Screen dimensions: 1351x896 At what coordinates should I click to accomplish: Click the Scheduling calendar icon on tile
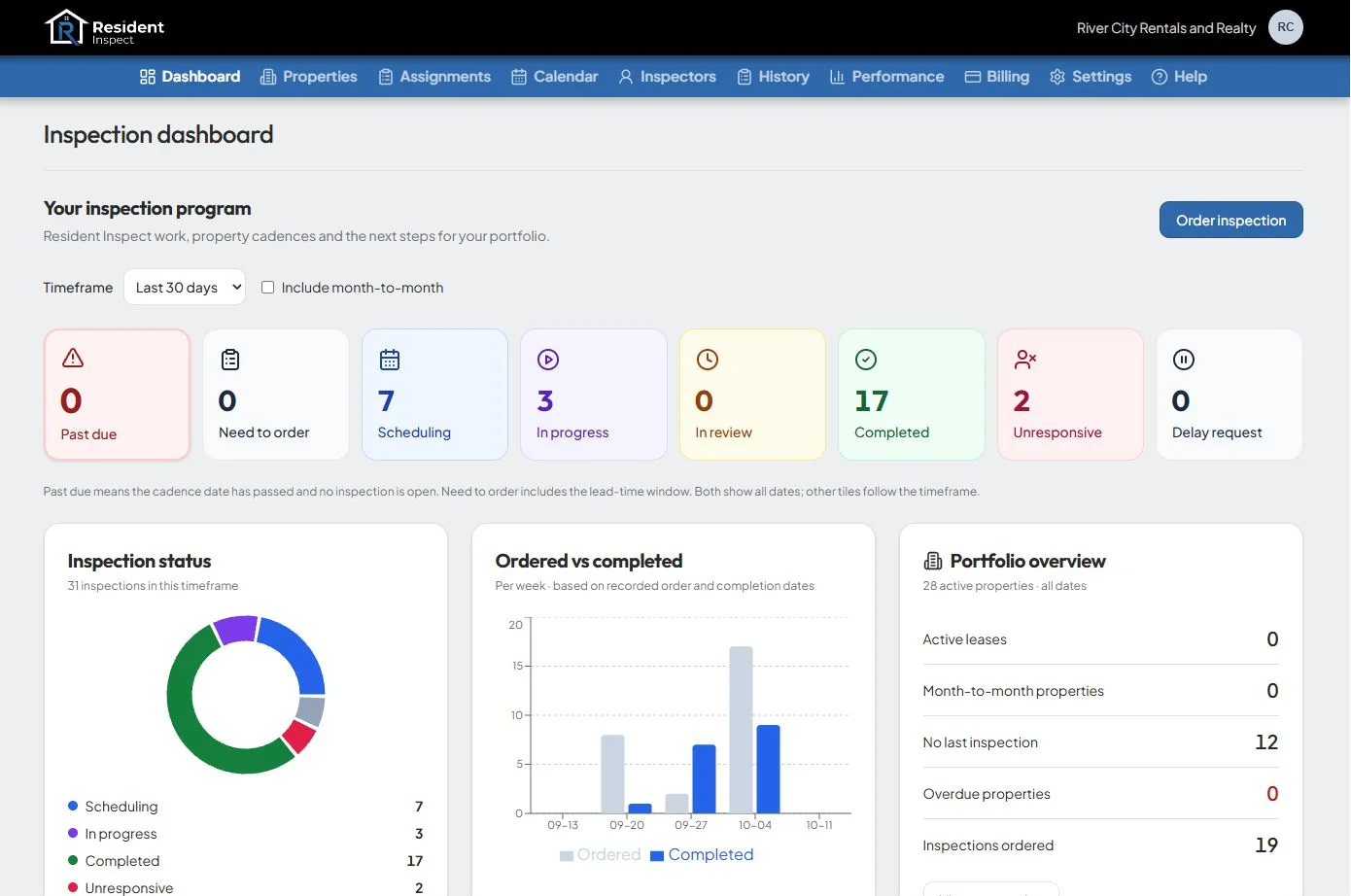[390, 360]
